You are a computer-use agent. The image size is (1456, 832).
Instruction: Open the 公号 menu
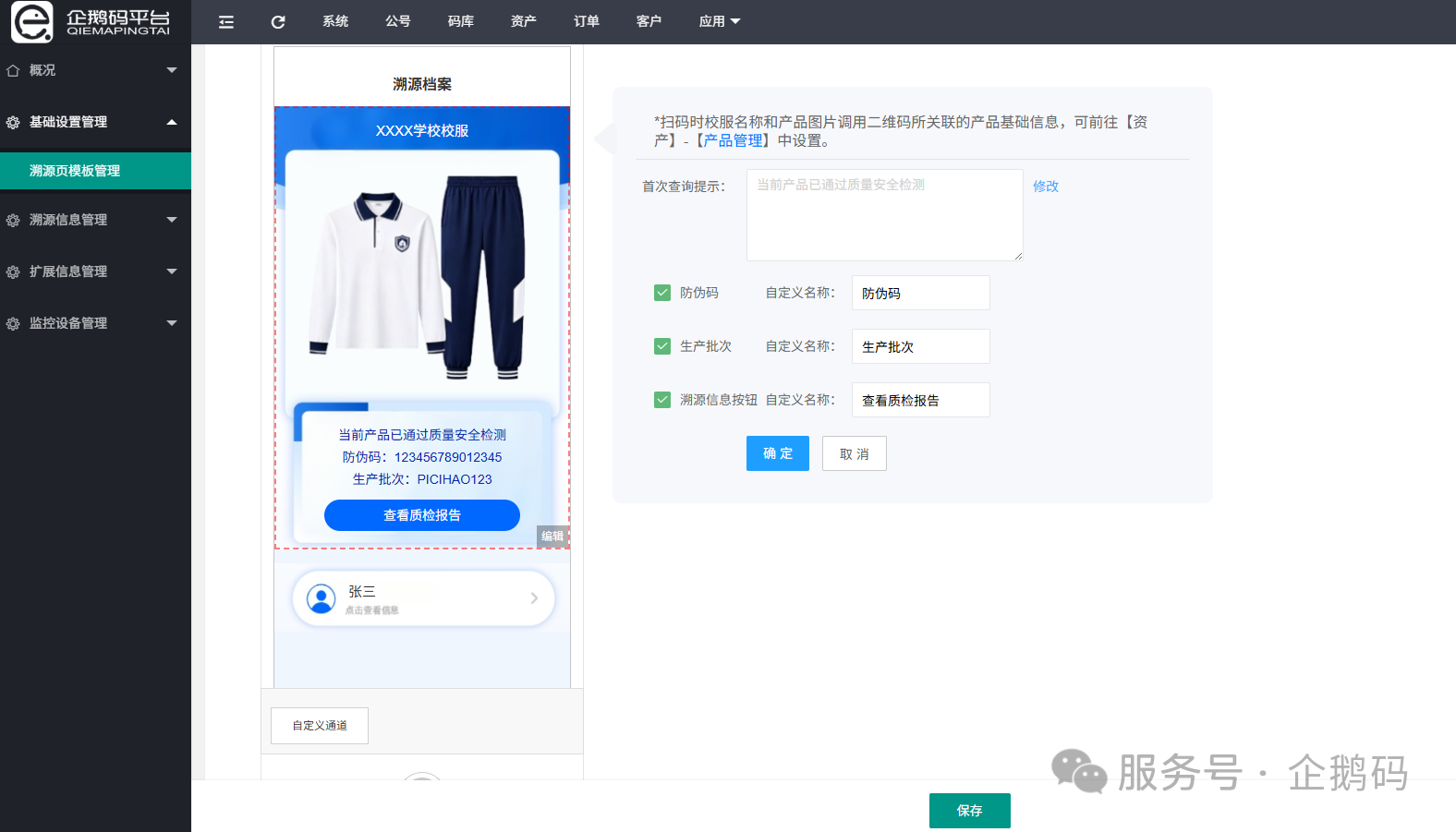pos(398,21)
